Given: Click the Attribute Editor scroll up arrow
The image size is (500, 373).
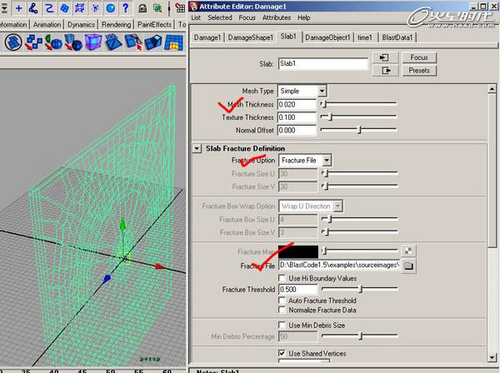Looking at the screenshot, I should pyautogui.click(x=492, y=89).
